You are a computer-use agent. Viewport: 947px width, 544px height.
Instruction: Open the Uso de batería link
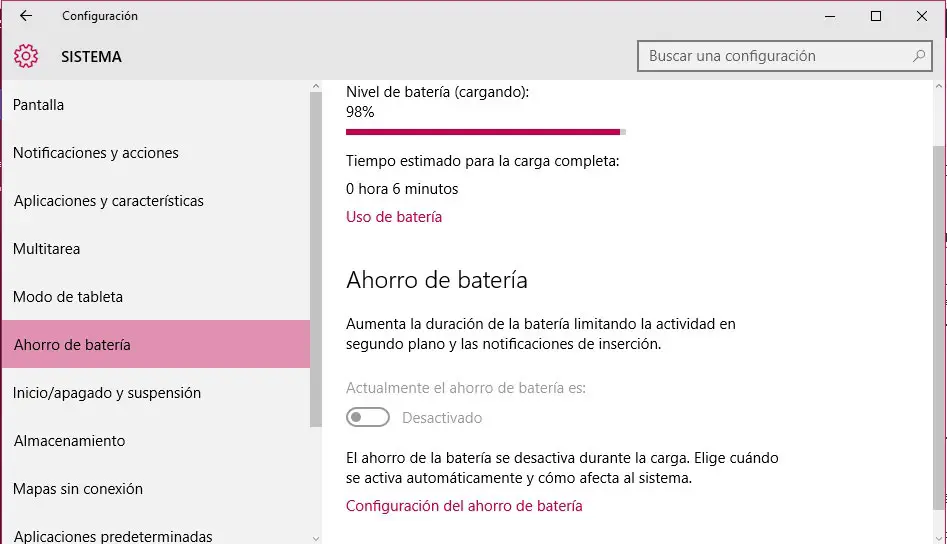pos(394,217)
